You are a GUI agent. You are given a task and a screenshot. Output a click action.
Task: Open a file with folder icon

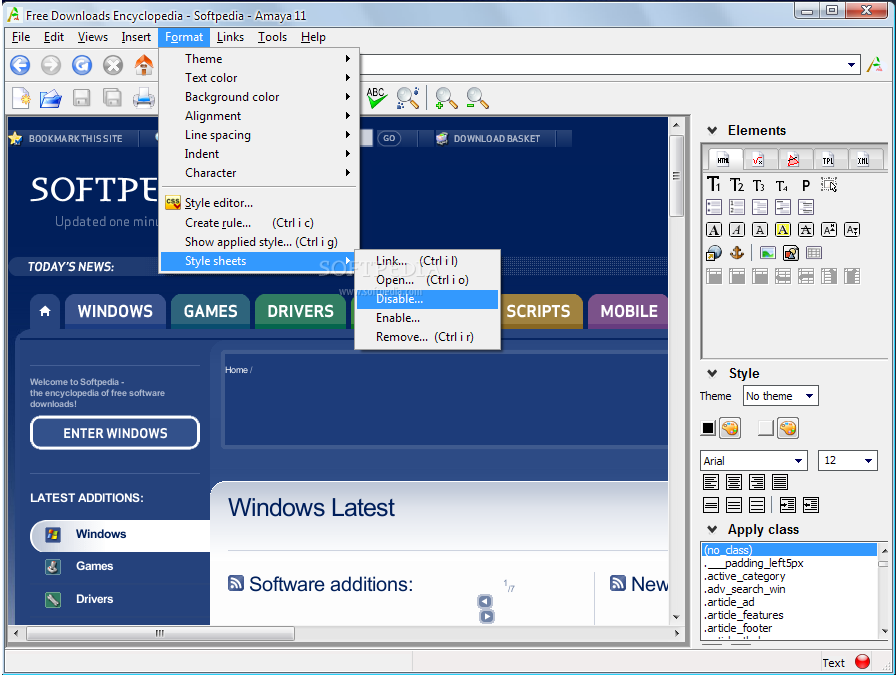point(51,98)
